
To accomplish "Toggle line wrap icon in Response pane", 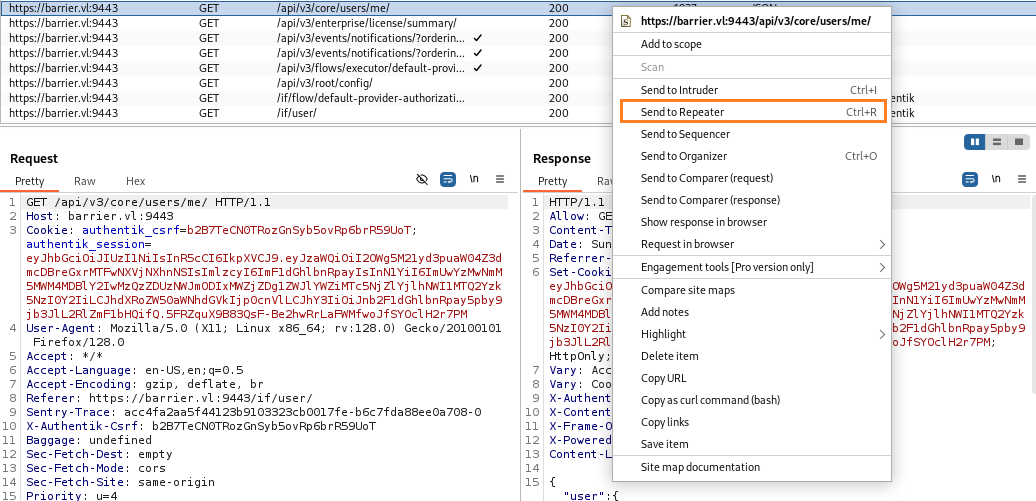I will click(x=970, y=179).
